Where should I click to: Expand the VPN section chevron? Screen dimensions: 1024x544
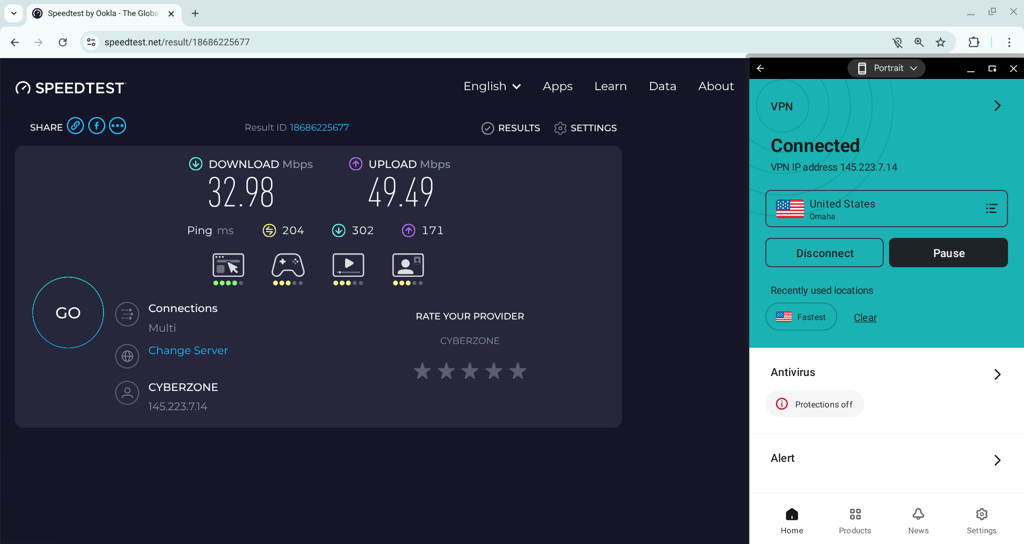(x=997, y=106)
